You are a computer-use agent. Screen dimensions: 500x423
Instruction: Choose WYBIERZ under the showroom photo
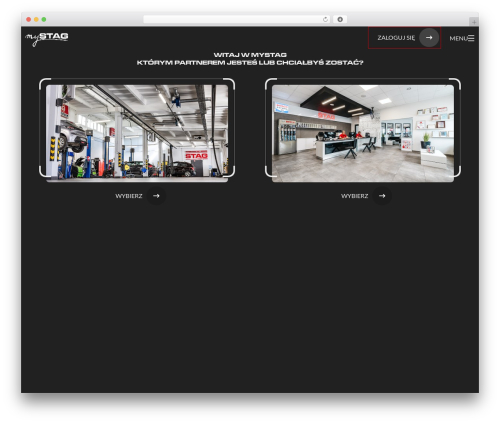click(x=355, y=196)
